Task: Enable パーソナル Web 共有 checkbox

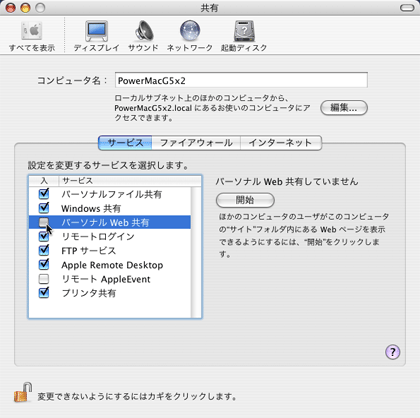Action: point(44,222)
